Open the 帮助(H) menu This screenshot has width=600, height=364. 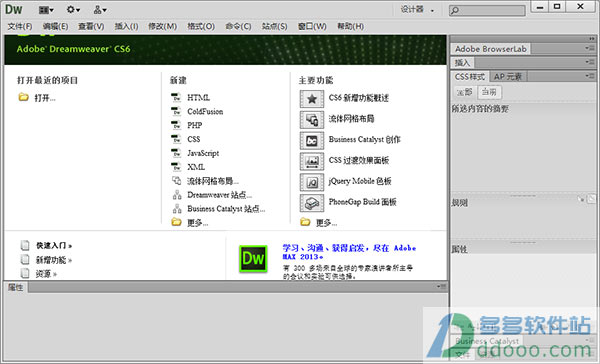point(350,26)
